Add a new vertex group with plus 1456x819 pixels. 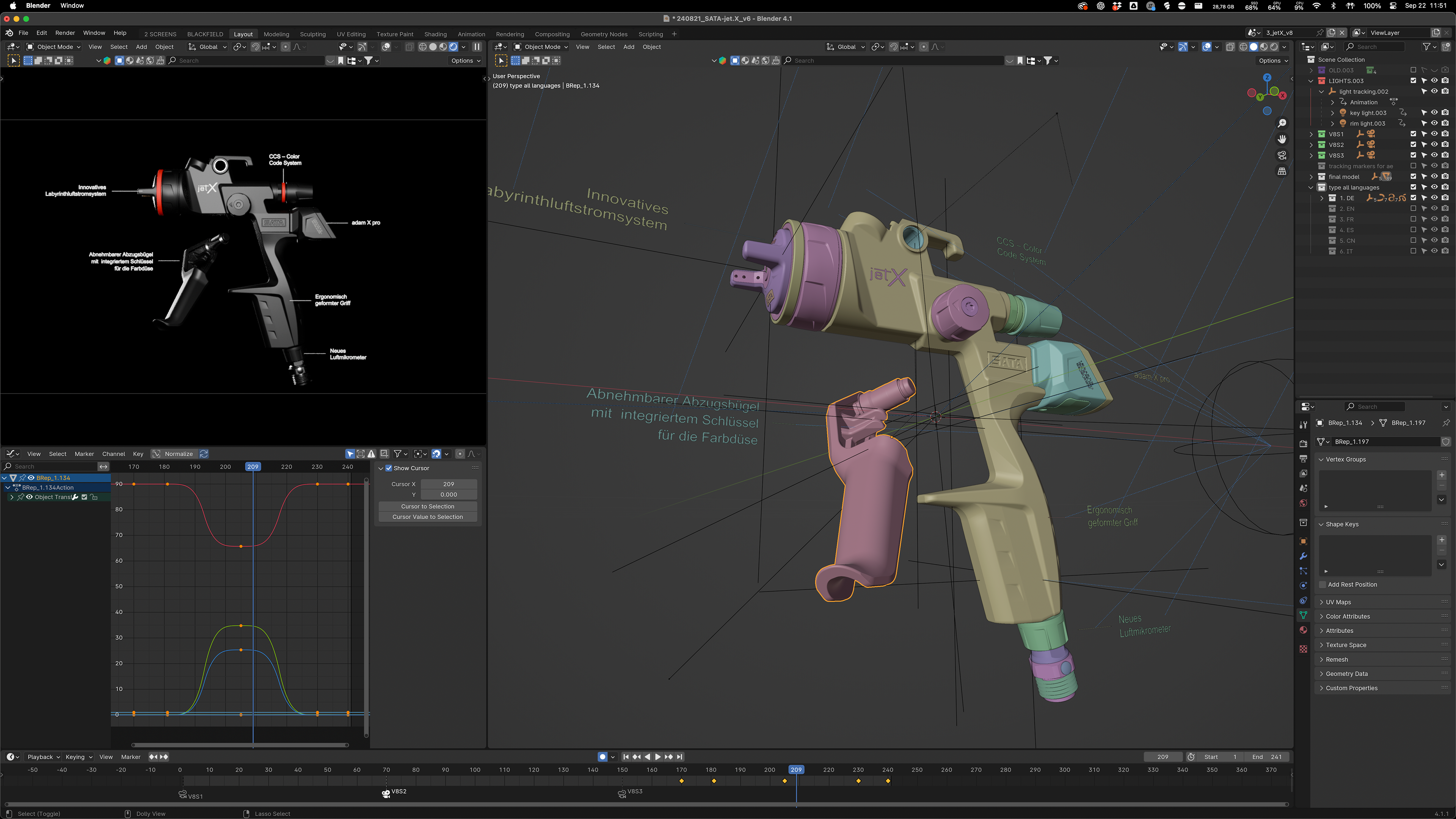click(x=1441, y=475)
